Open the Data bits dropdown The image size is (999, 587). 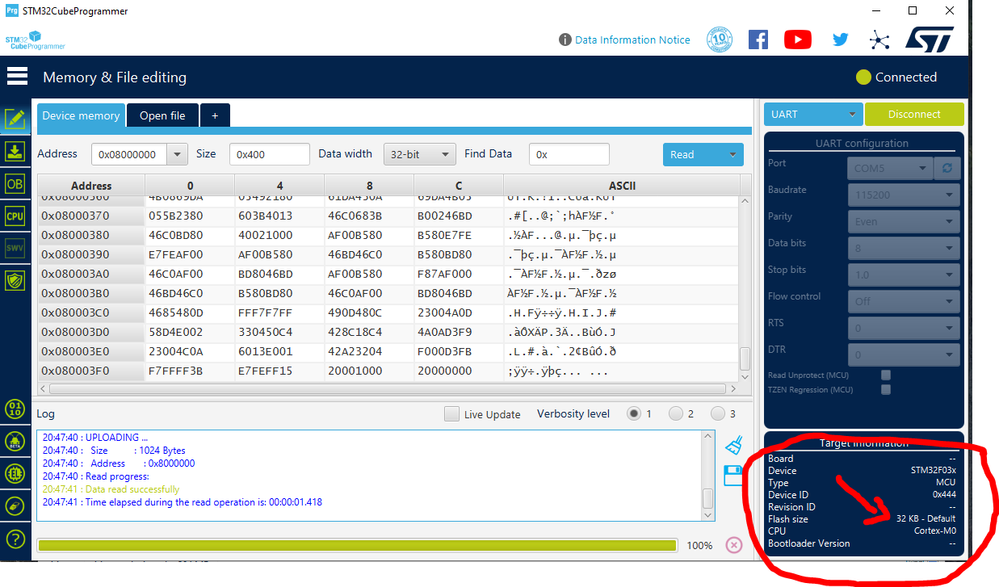tap(903, 248)
